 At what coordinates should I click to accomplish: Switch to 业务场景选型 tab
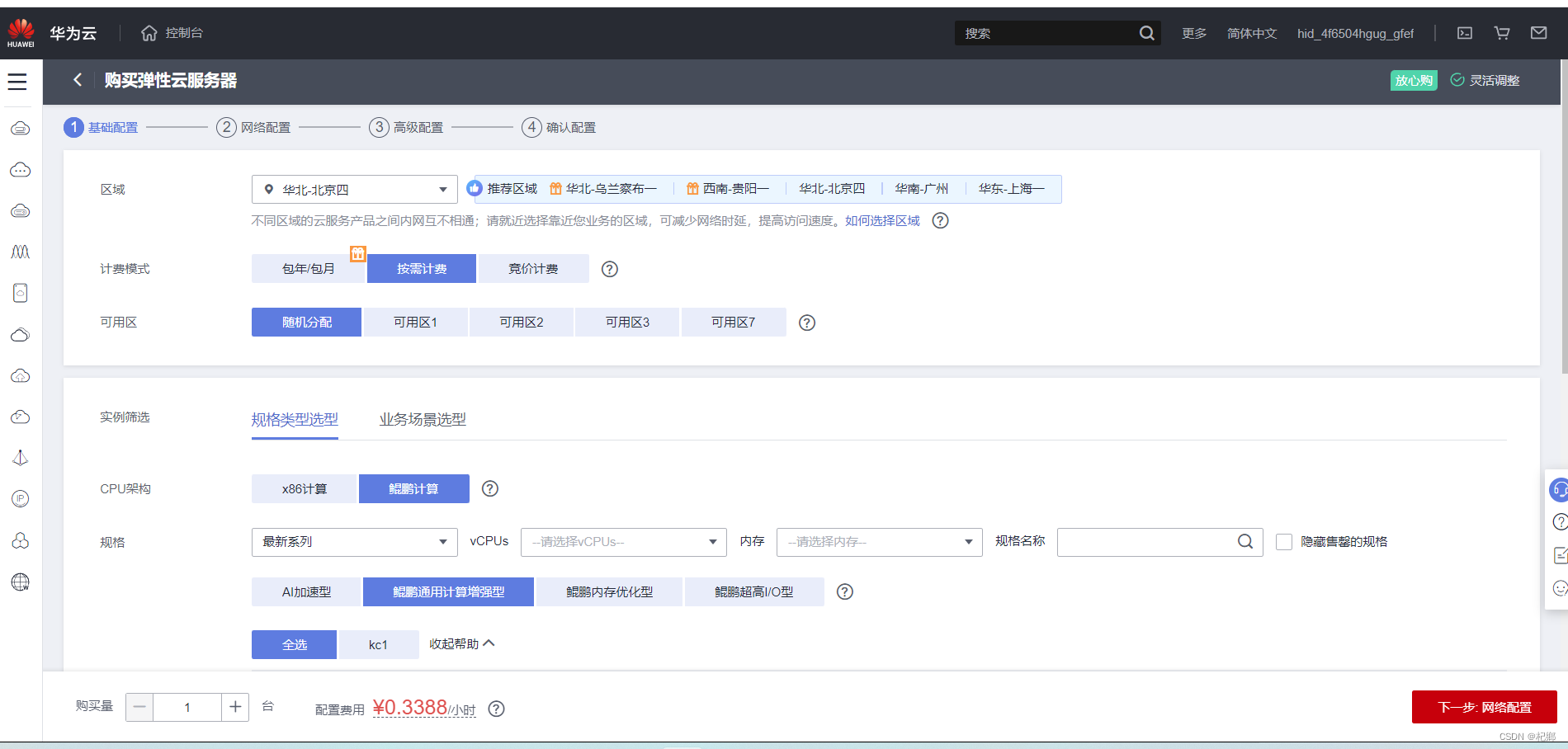[x=423, y=420]
